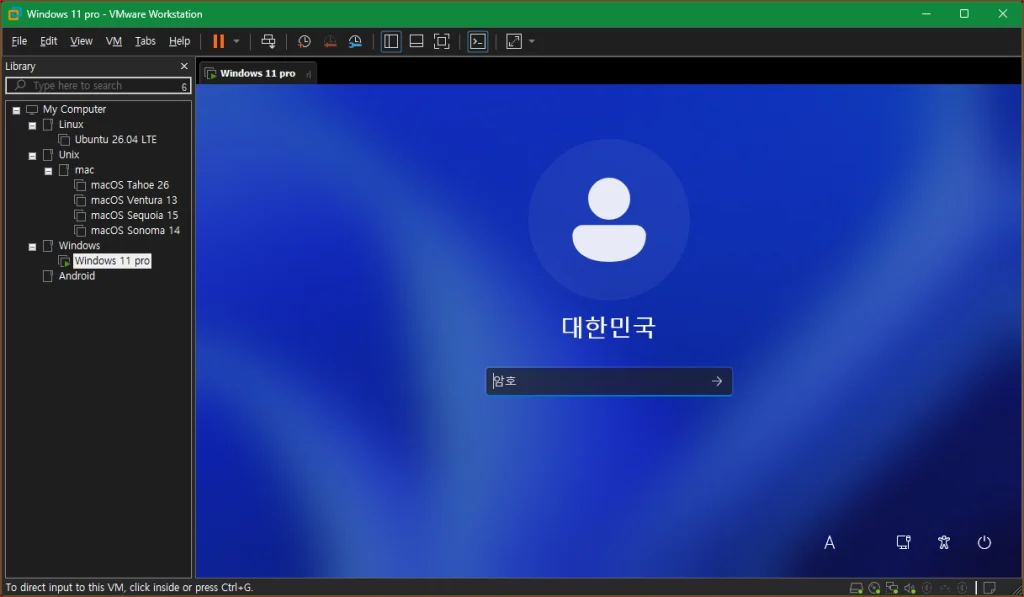
Task: Take a snapshot of the VM
Action: point(304,41)
